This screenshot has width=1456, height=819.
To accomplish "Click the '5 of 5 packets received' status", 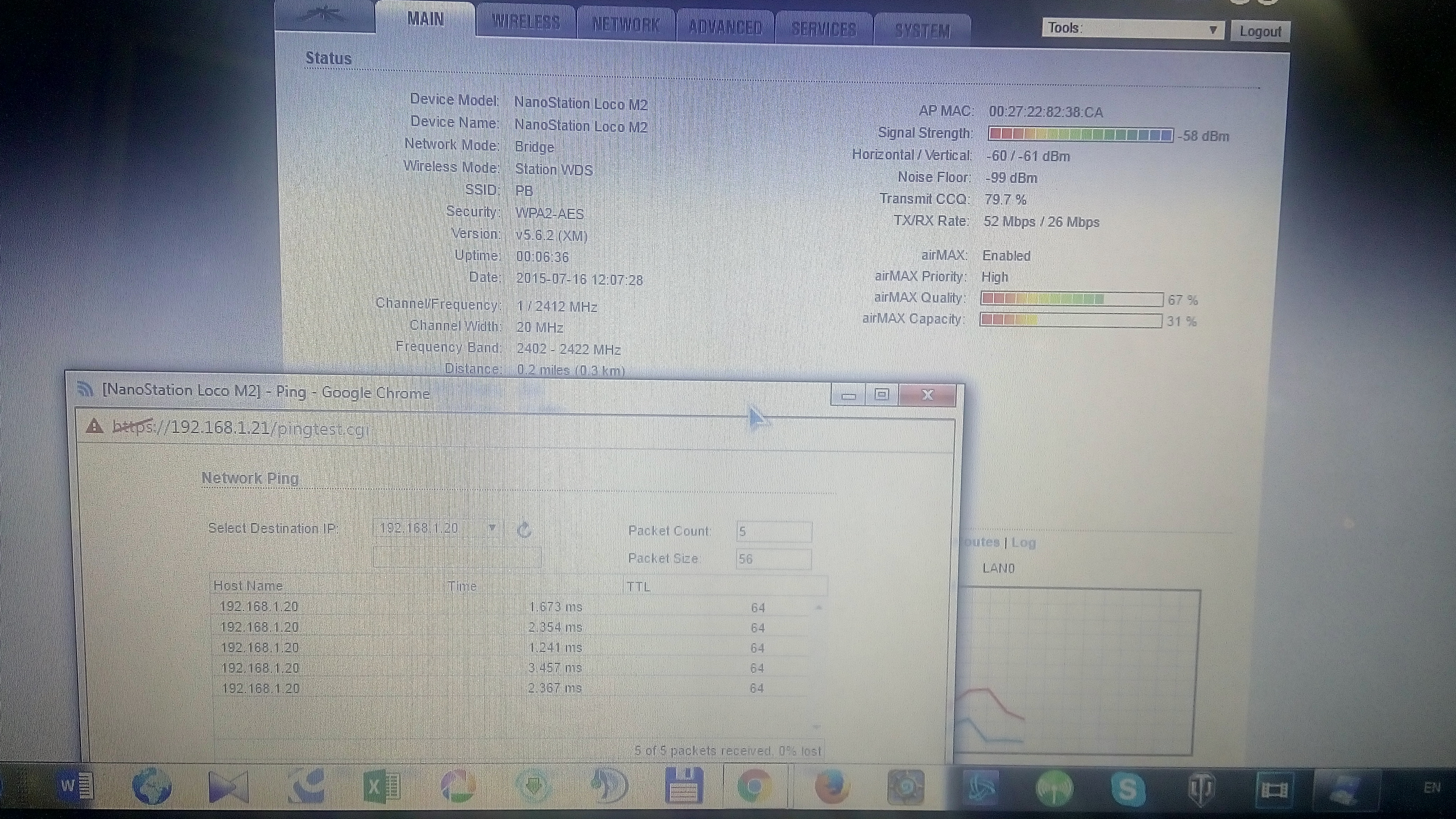I will point(727,751).
